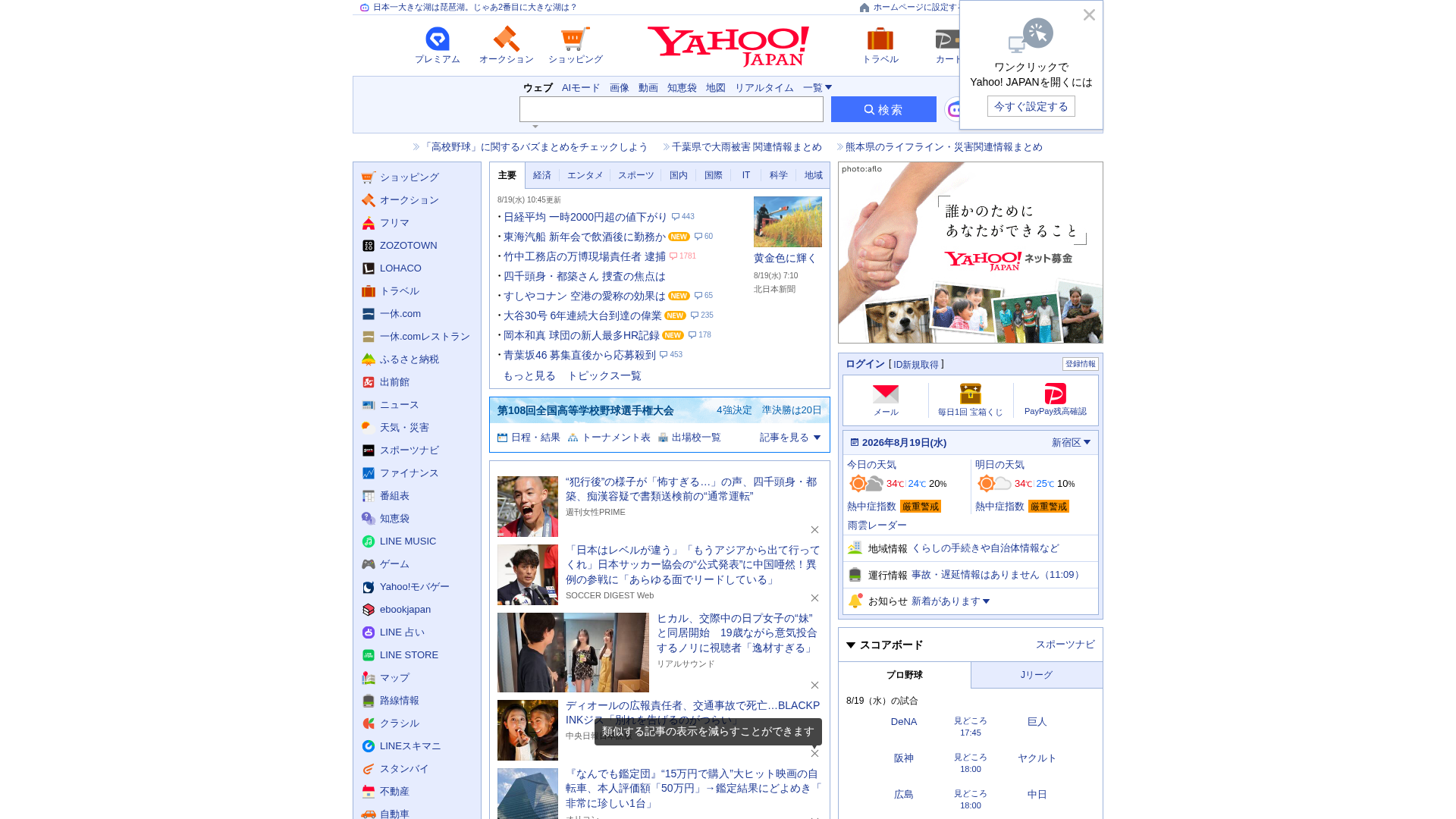Open the プレミアム icon in header
1456x819 pixels.
[x=437, y=39]
